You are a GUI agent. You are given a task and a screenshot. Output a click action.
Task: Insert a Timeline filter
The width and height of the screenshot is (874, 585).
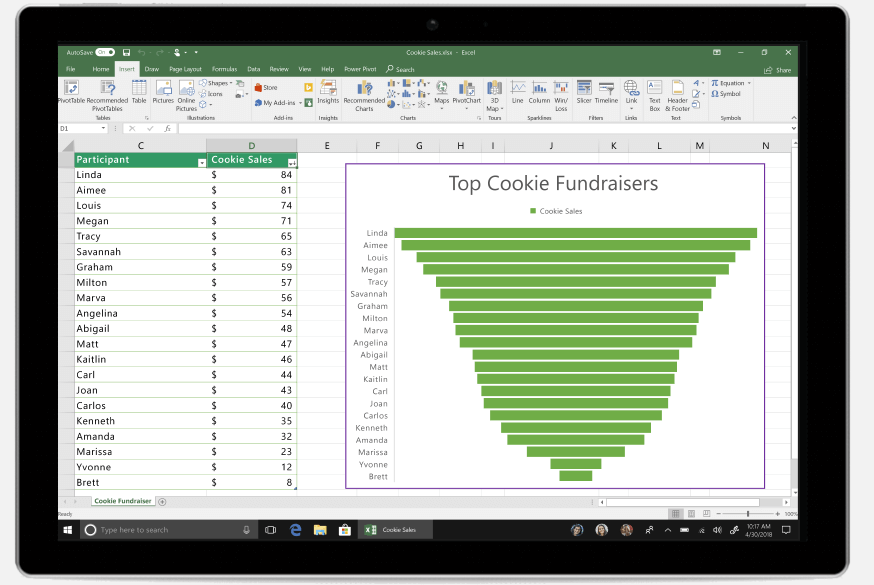coord(606,92)
